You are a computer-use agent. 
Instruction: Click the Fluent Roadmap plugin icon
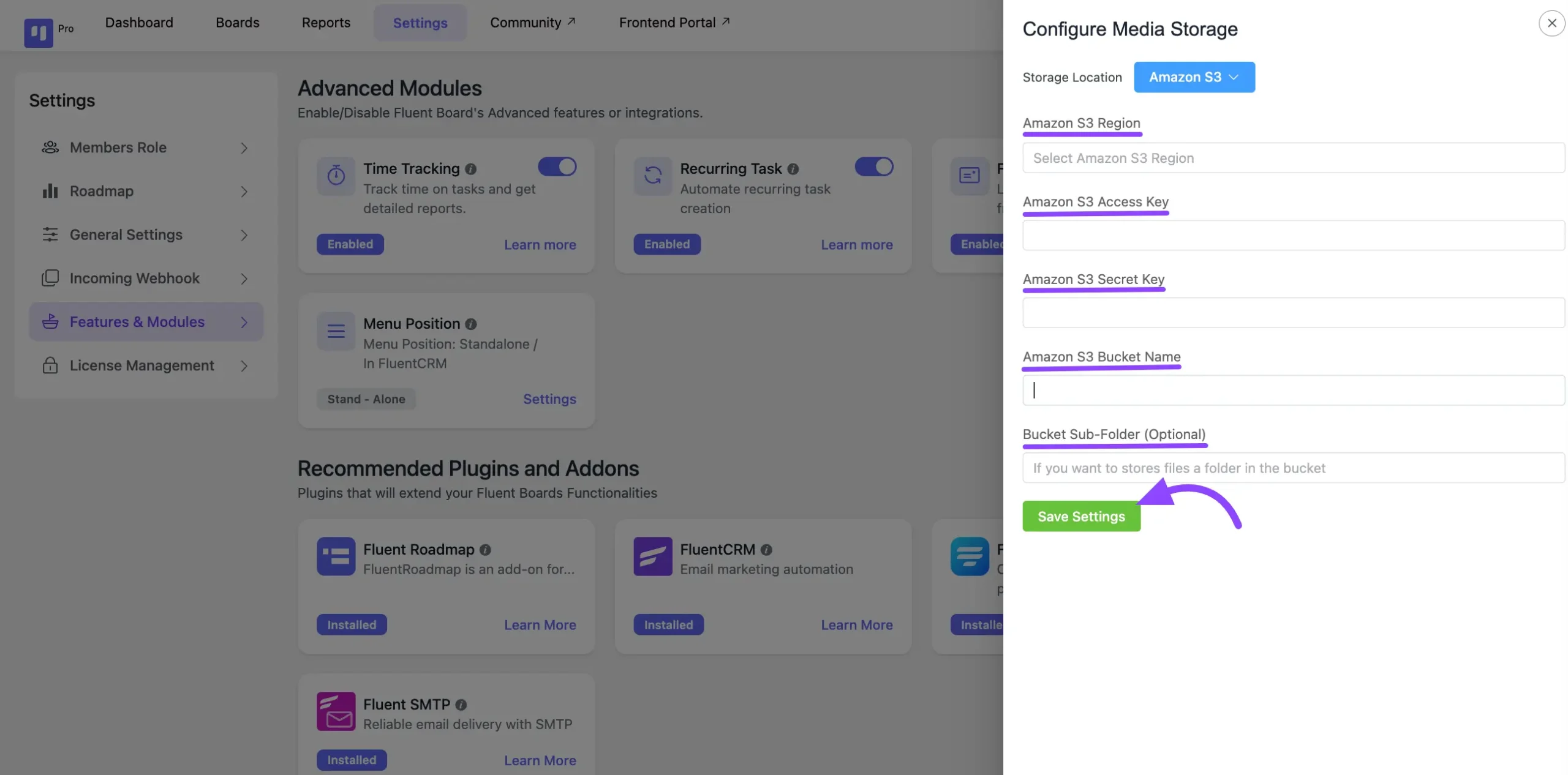tap(336, 556)
